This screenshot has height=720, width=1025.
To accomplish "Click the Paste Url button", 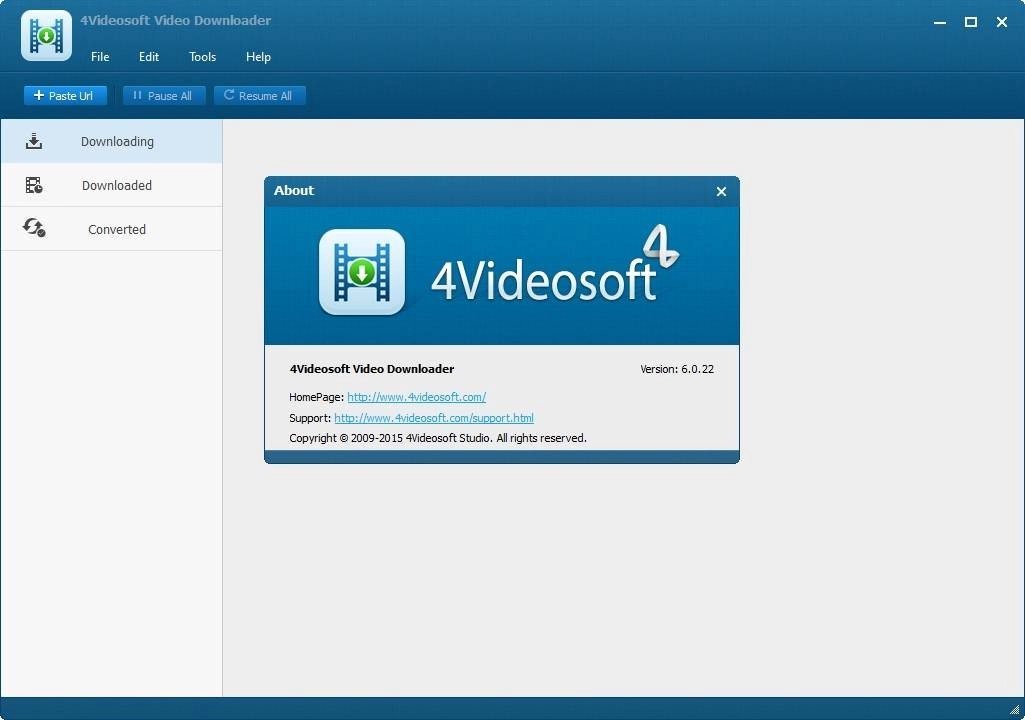I will click(65, 95).
